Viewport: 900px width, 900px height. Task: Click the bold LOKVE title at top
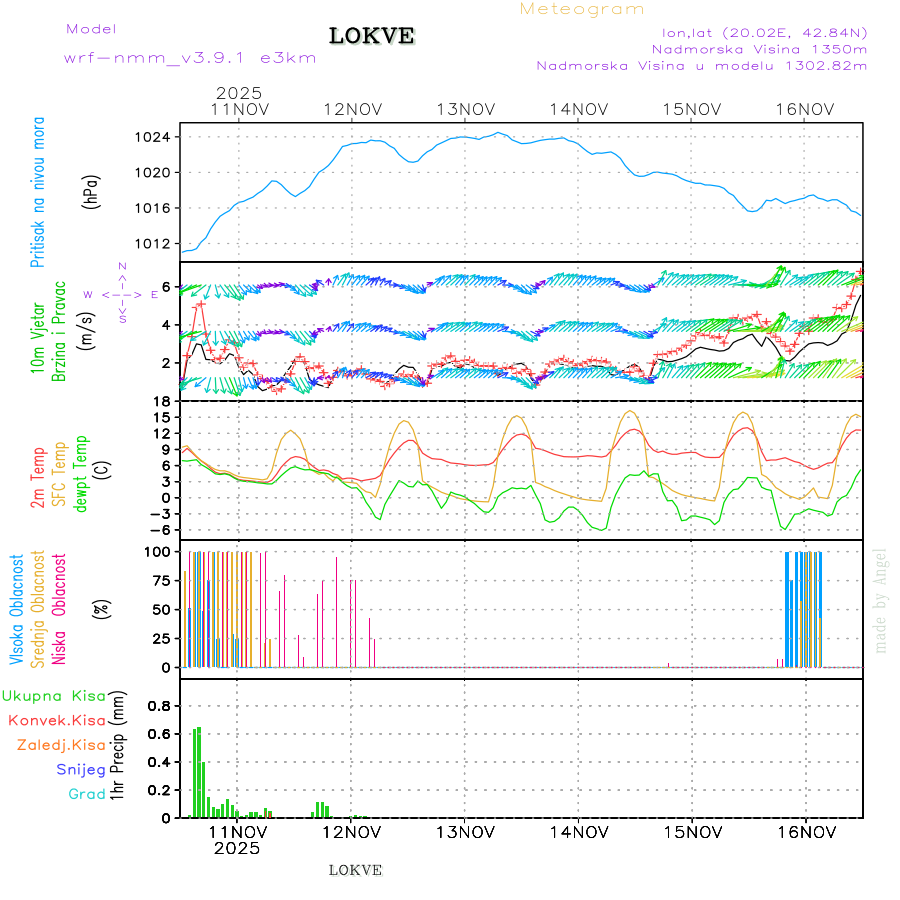[371, 36]
